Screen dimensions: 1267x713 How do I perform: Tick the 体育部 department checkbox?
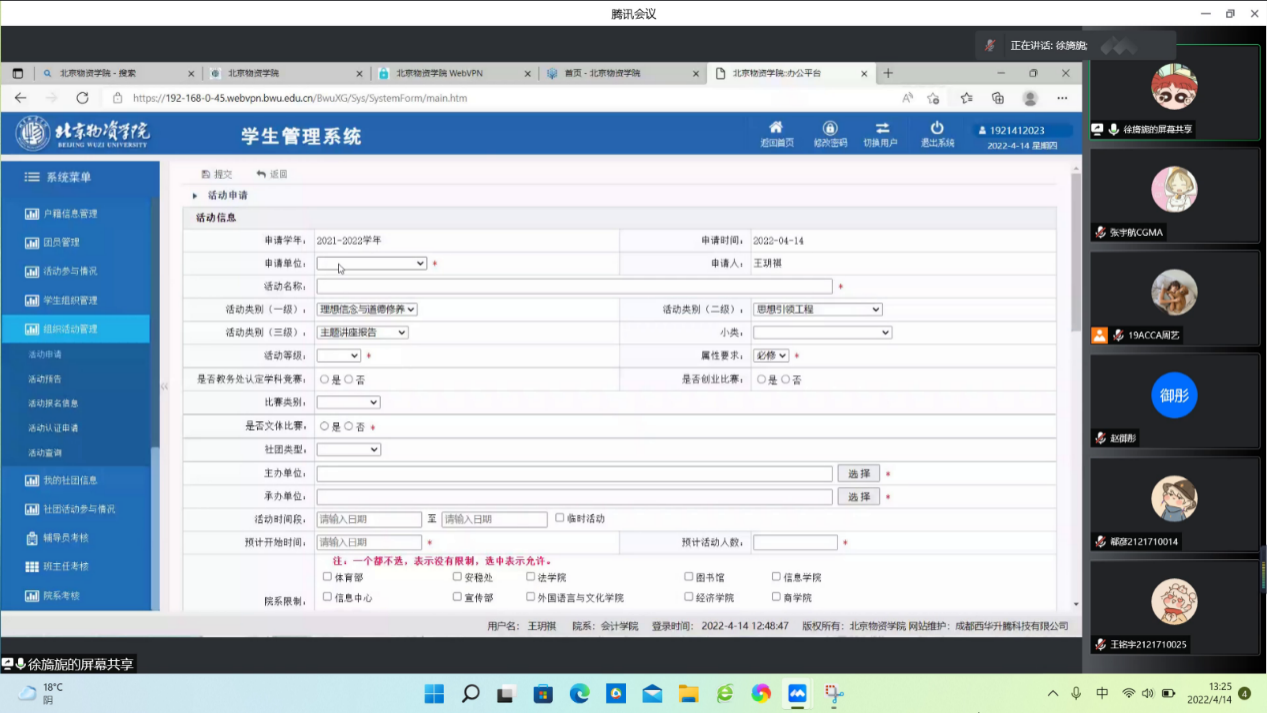[327, 577]
